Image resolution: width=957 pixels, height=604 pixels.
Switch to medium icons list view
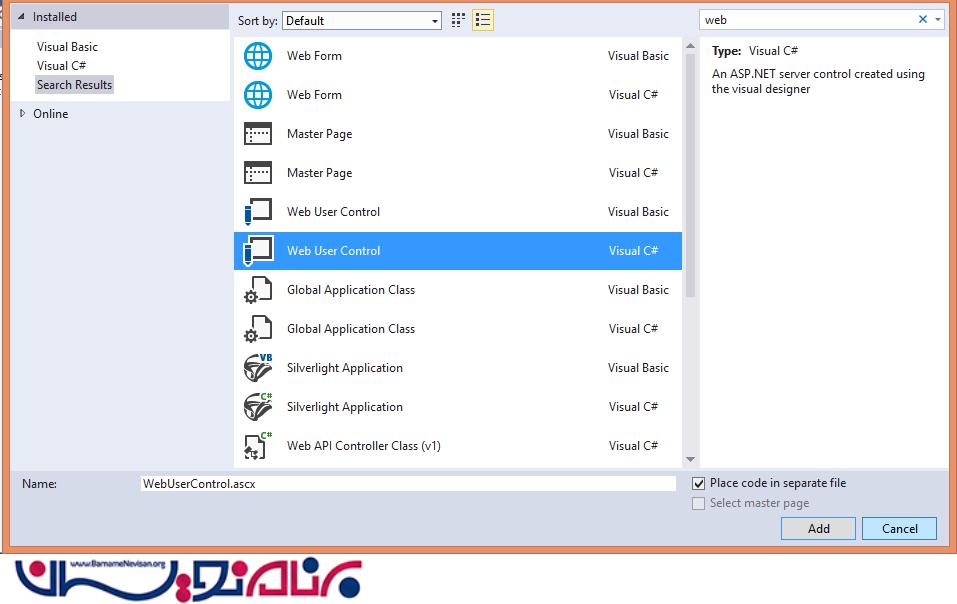pyautogui.click(x=483, y=20)
